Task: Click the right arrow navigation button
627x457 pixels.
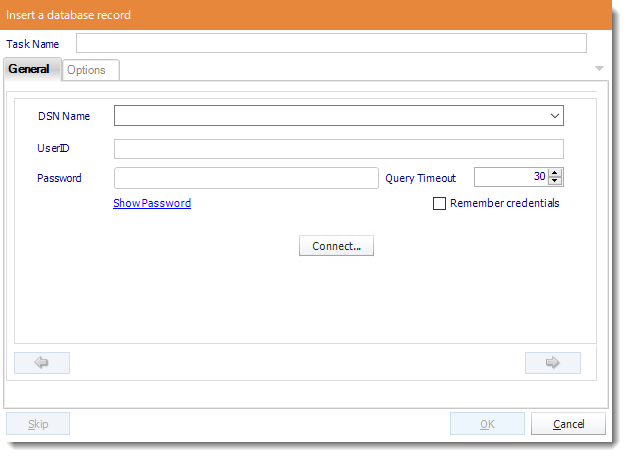Action: pos(553,363)
